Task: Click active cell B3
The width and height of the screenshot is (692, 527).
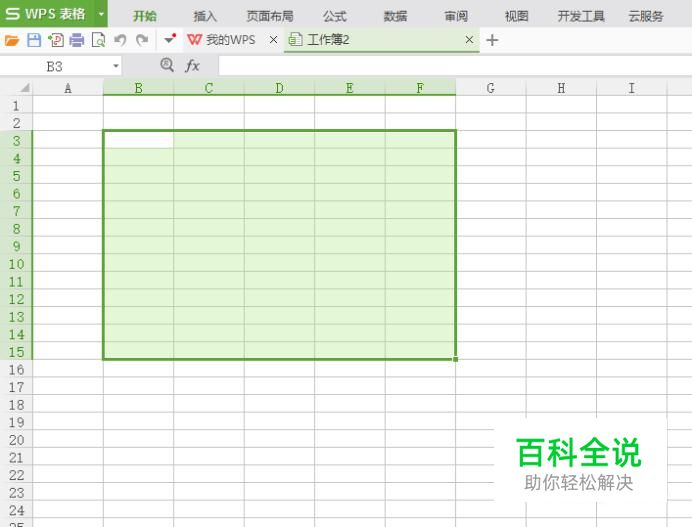Action: point(139,139)
